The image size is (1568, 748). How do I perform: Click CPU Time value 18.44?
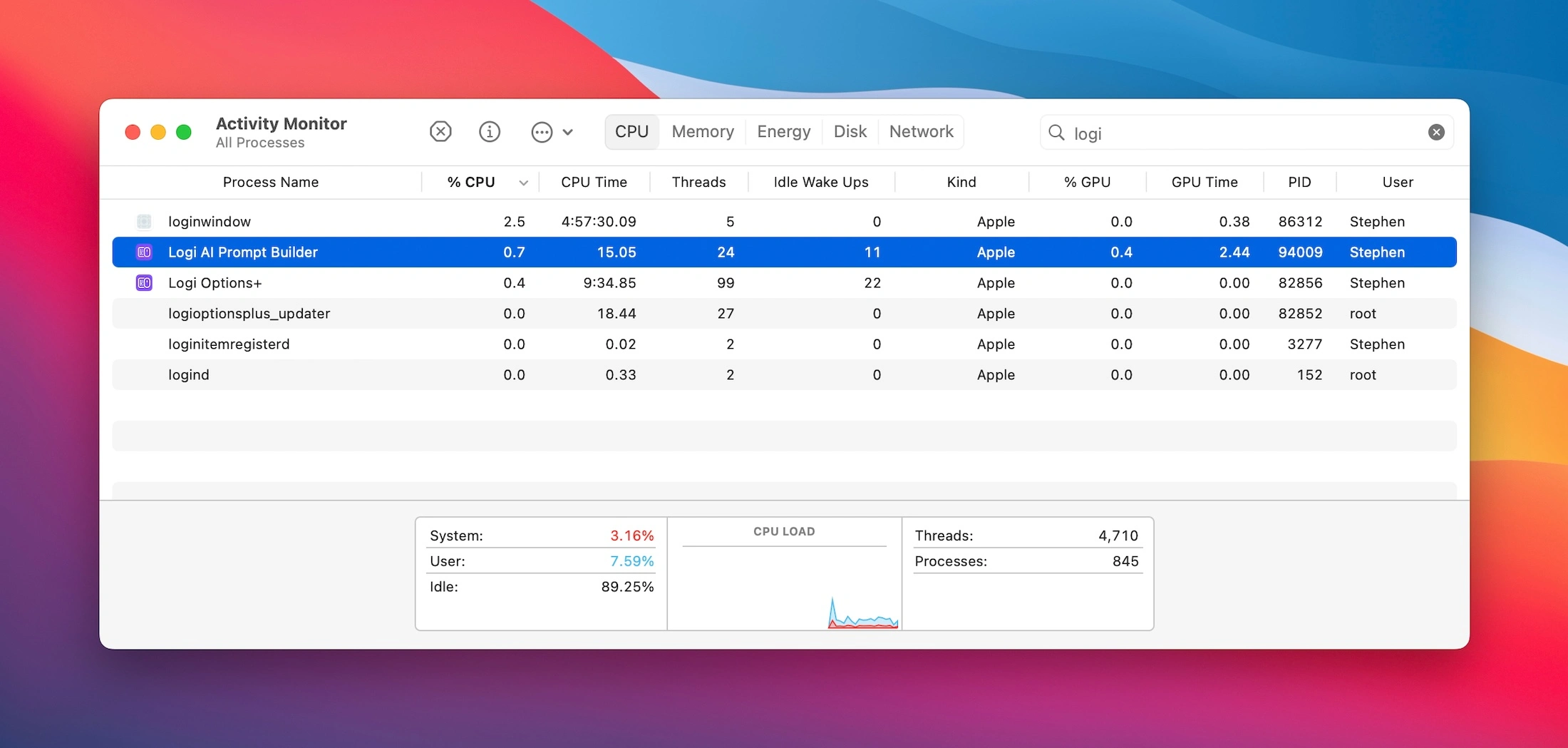617,314
